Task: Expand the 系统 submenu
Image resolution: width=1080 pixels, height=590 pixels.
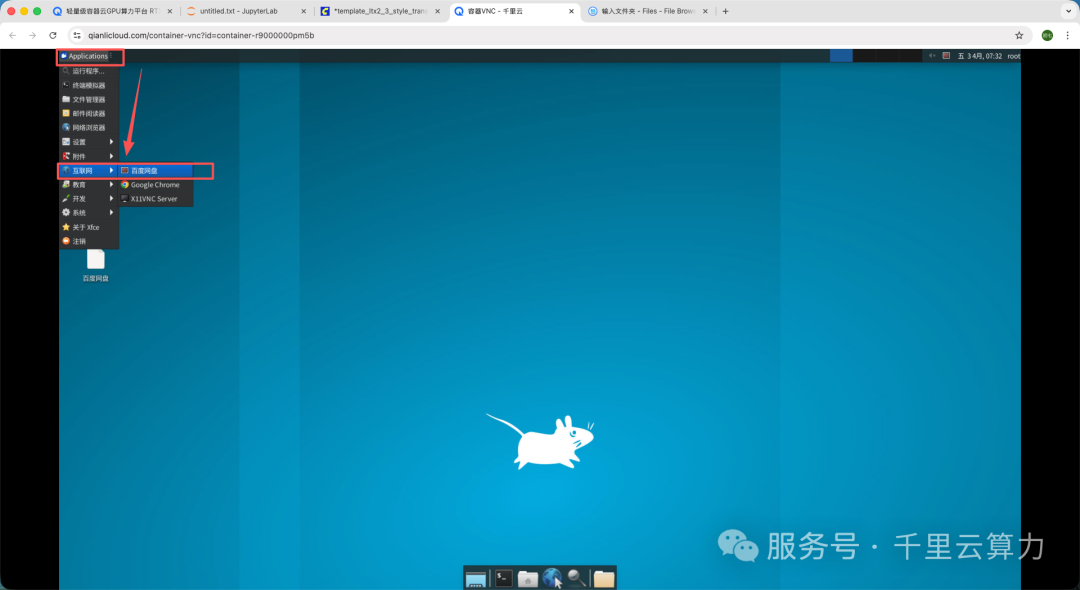Action: (89, 213)
